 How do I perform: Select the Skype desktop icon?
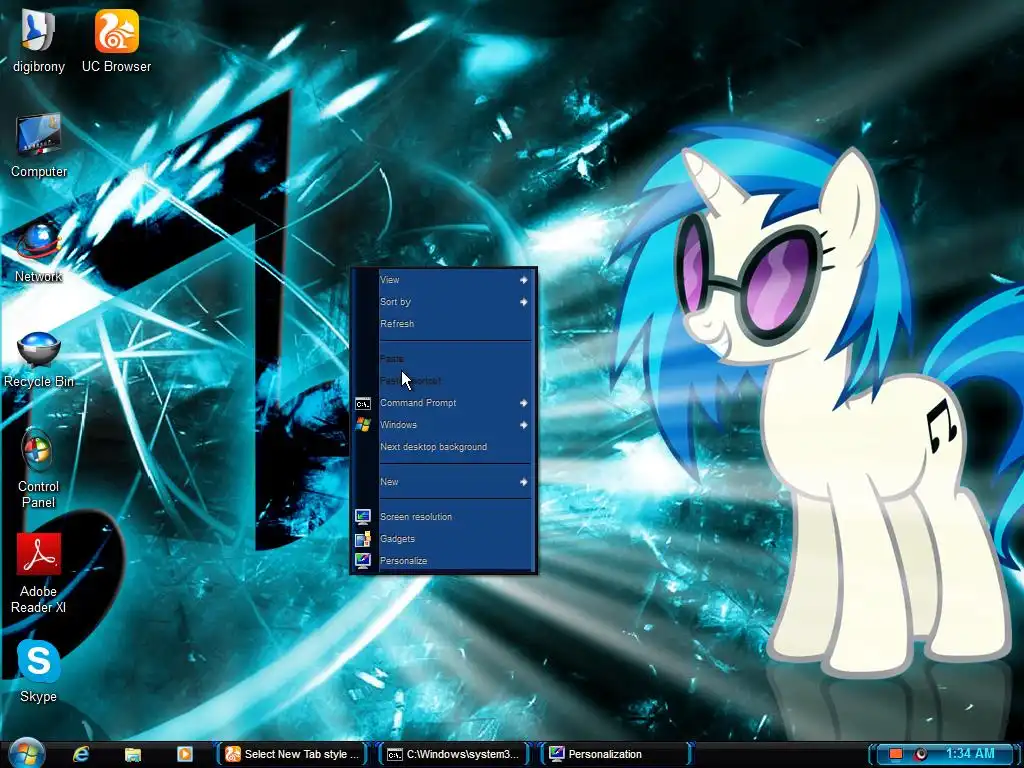pyautogui.click(x=39, y=661)
